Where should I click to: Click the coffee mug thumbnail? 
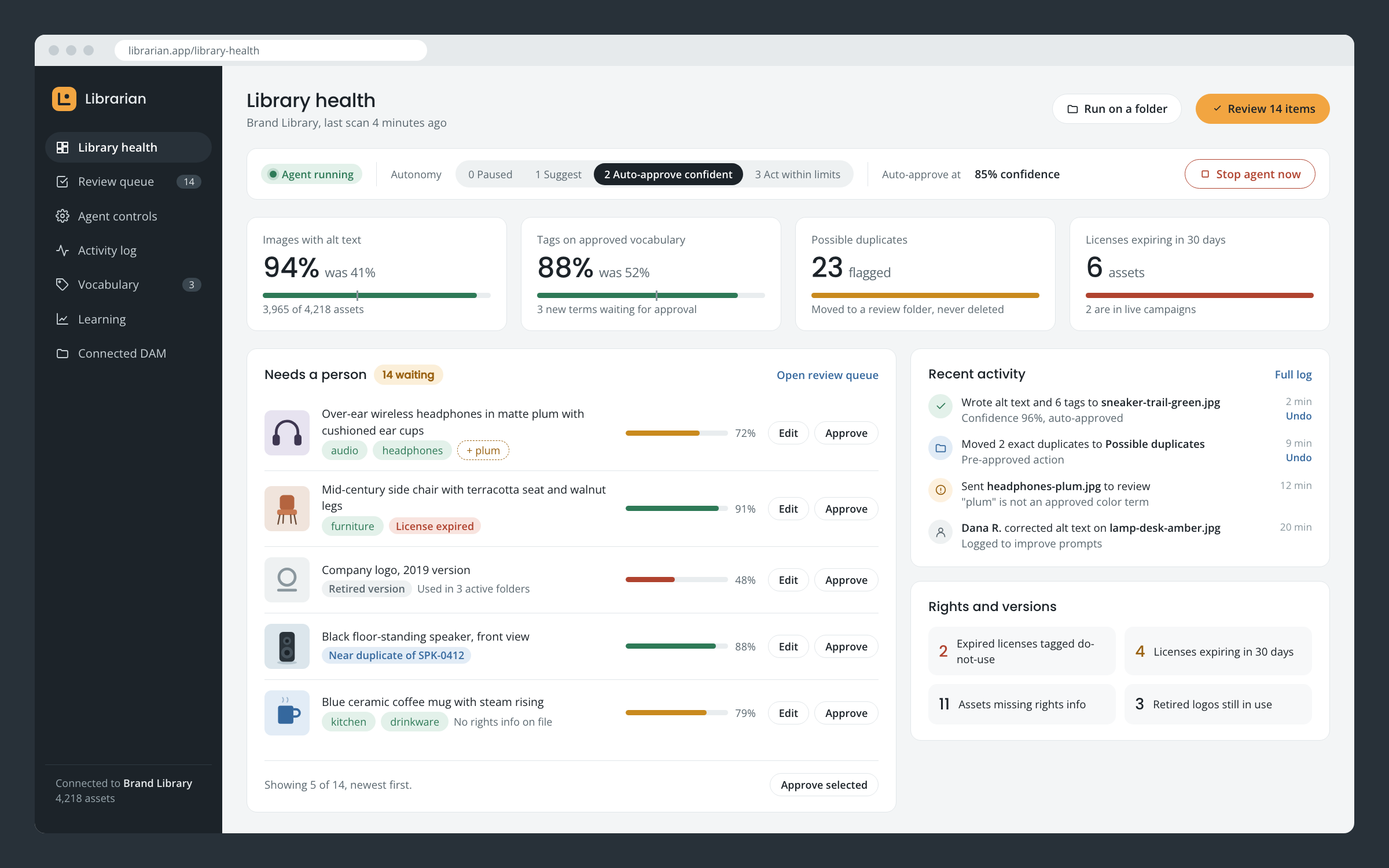coord(287,713)
